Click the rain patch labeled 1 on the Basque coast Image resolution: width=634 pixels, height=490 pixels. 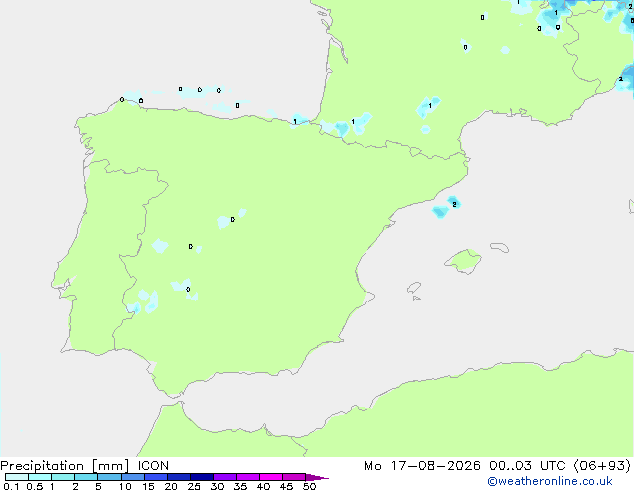[298, 120]
